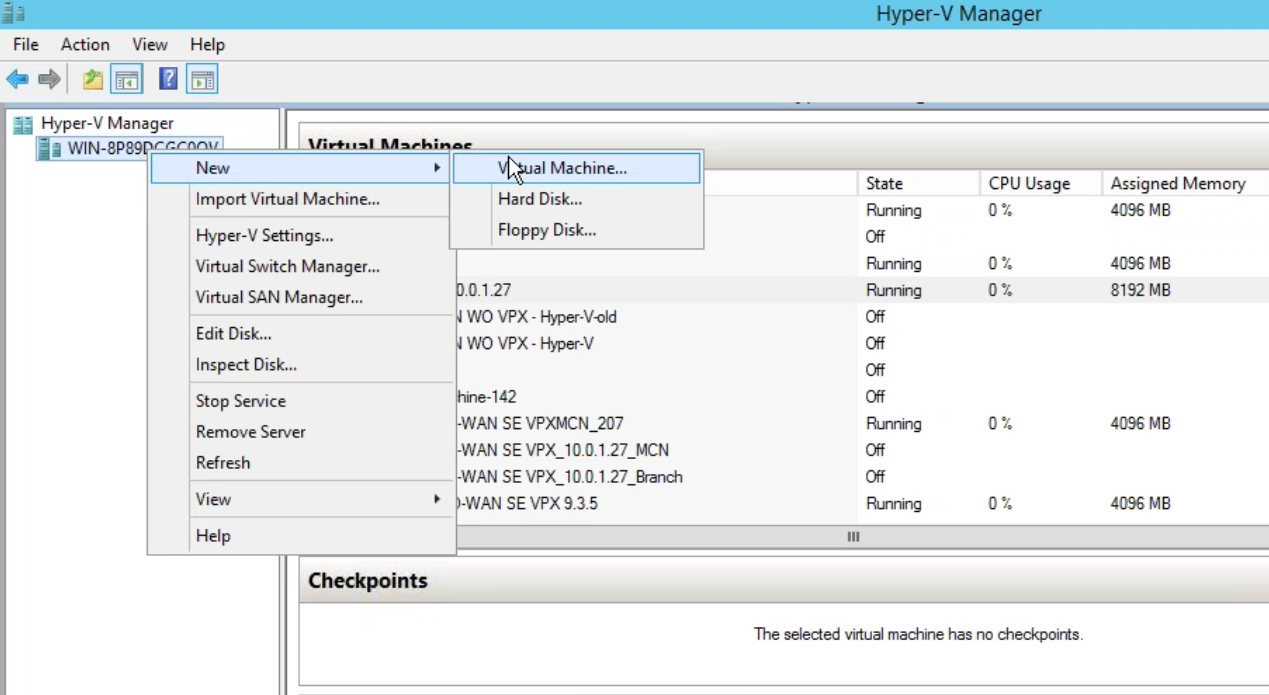
Task: Expand the New submenu arrow
Action: [437, 168]
